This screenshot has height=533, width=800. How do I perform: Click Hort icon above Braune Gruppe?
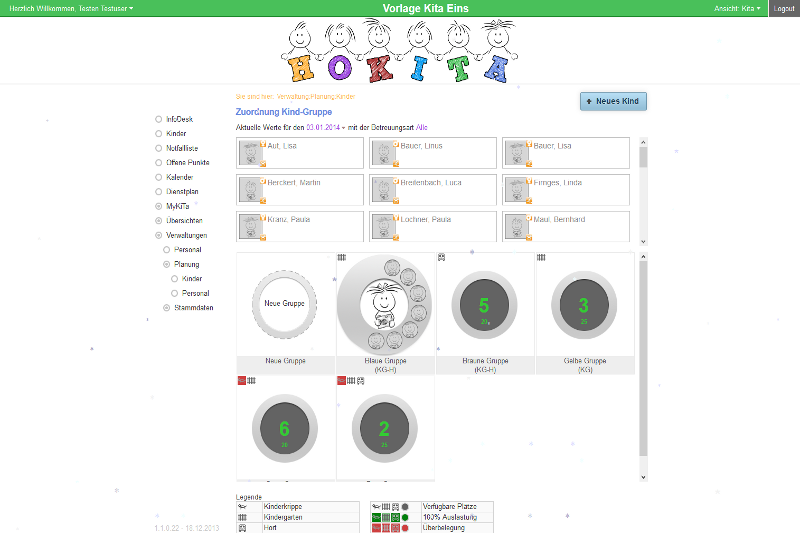click(441, 258)
